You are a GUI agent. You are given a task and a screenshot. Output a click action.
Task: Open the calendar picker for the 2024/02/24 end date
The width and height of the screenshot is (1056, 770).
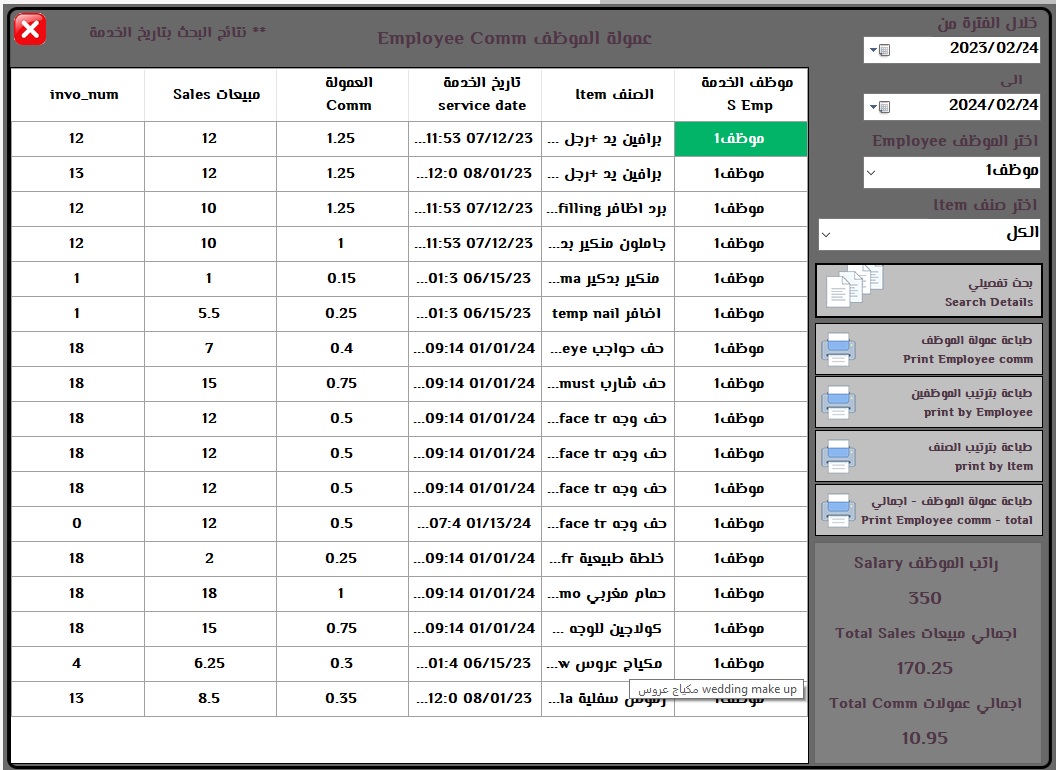pos(880,106)
